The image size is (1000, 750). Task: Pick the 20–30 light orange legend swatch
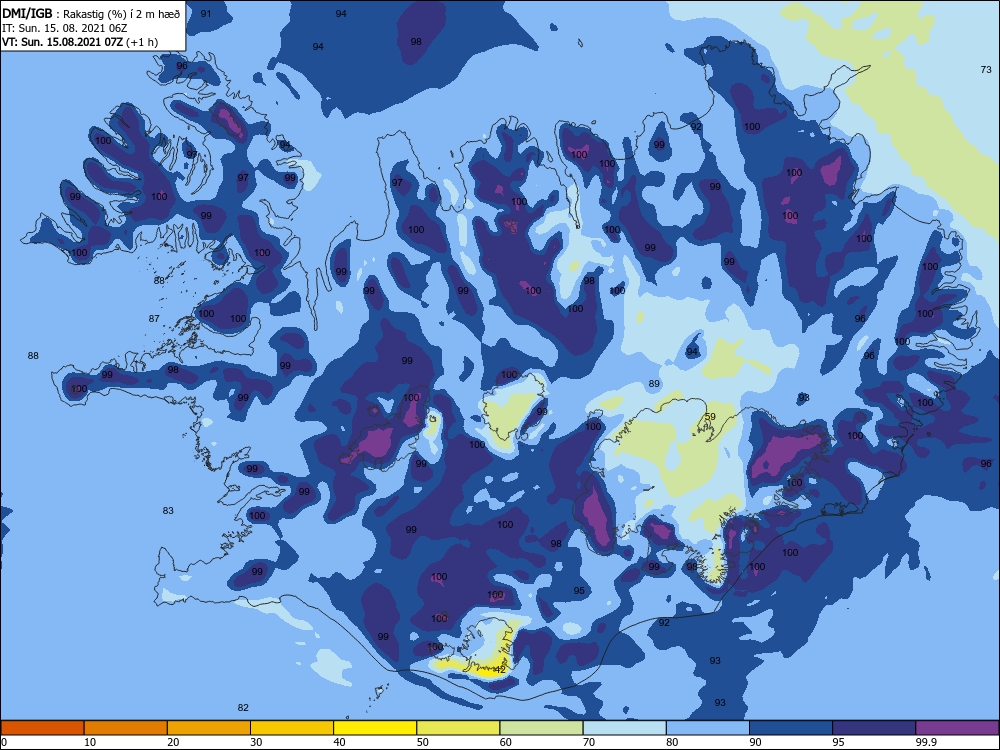(x=209, y=728)
